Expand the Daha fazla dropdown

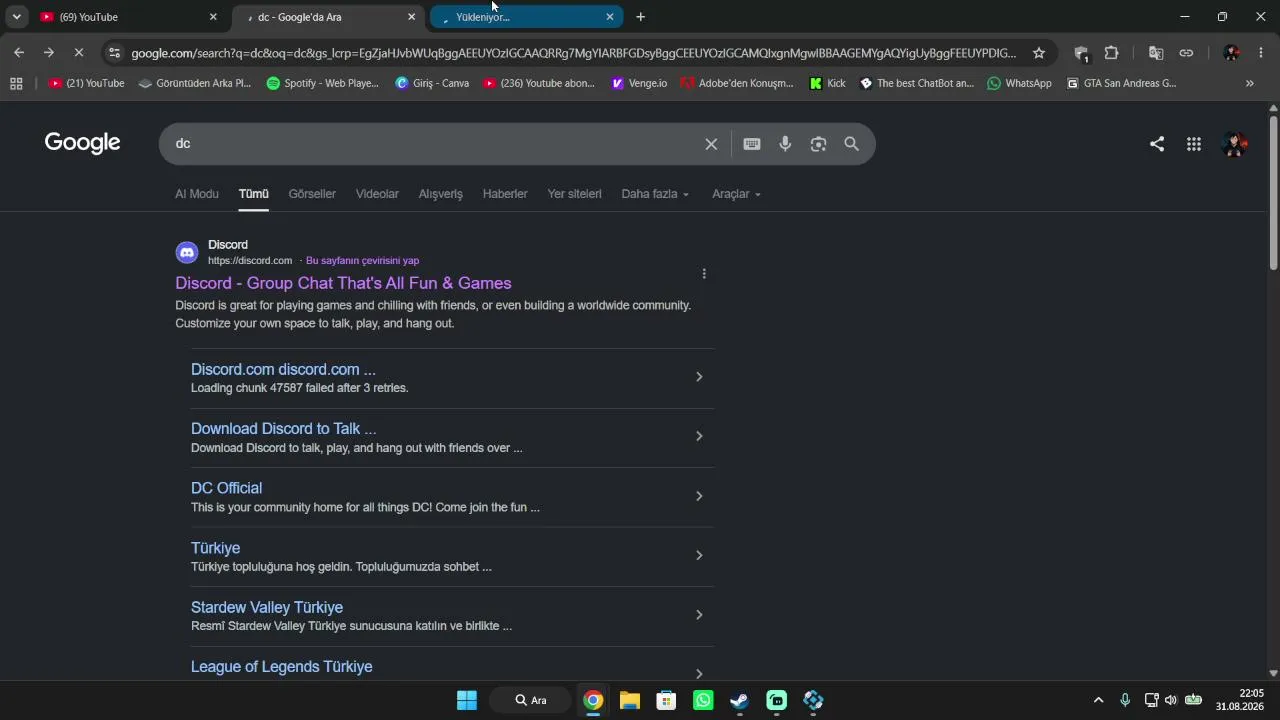(655, 194)
